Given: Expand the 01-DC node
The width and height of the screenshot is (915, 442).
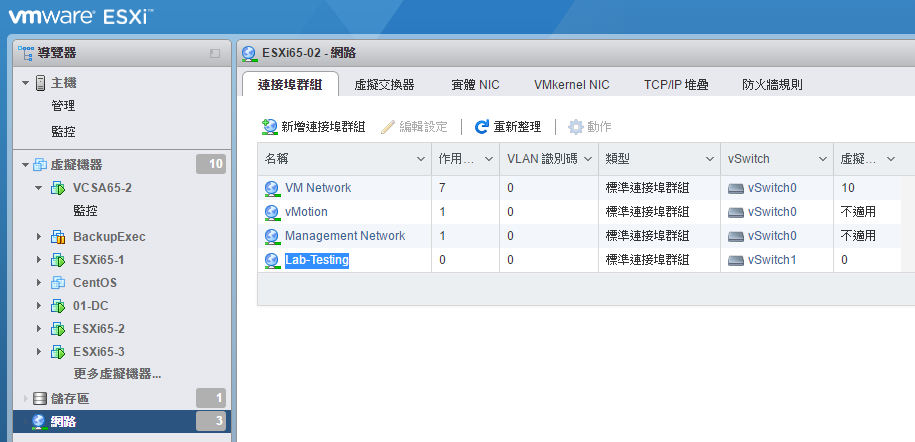Looking at the screenshot, I should (39, 306).
